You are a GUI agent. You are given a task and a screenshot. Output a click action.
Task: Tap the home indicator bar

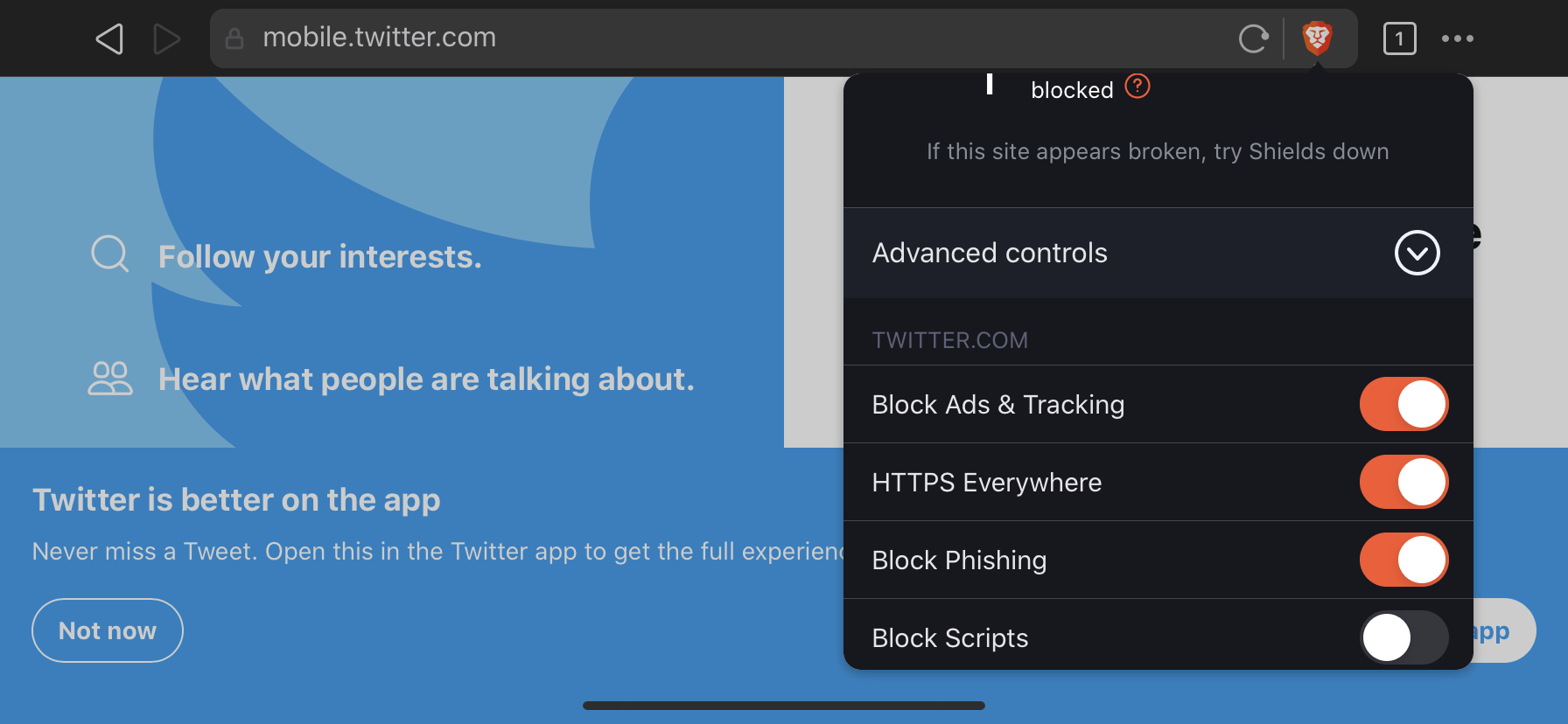click(x=784, y=706)
